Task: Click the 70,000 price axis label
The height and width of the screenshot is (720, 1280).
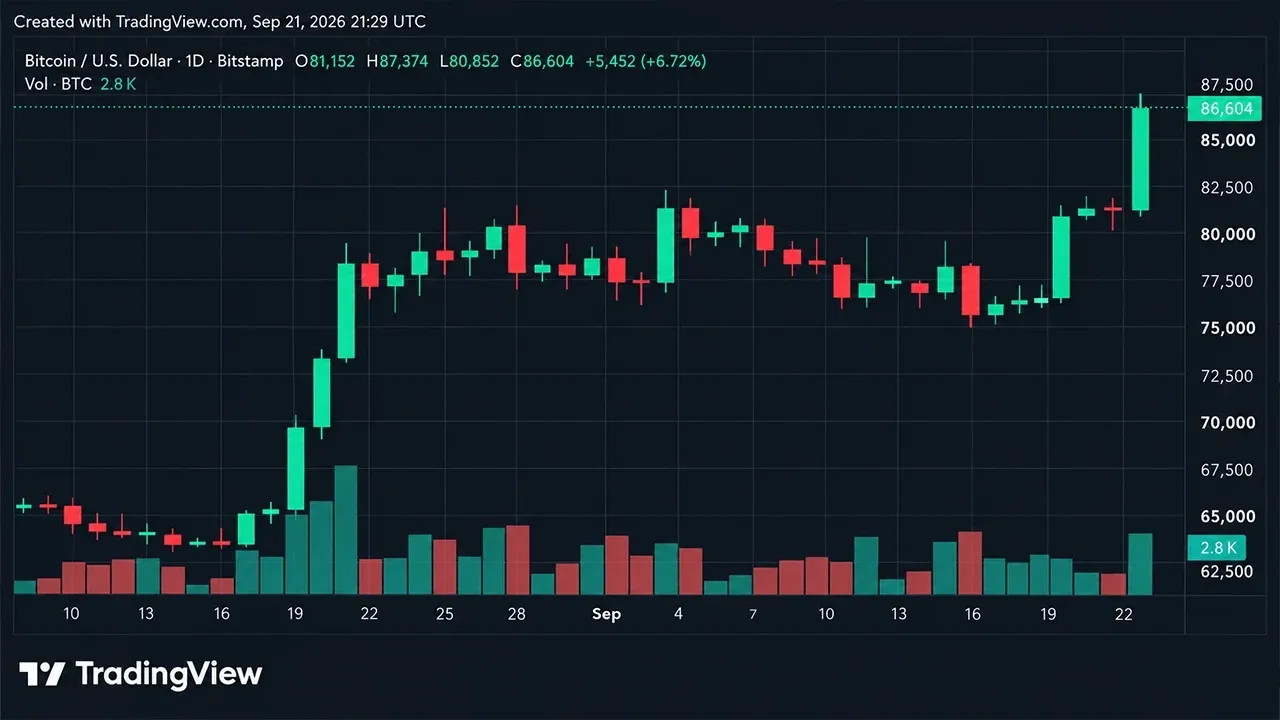Action: click(x=1226, y=422)
